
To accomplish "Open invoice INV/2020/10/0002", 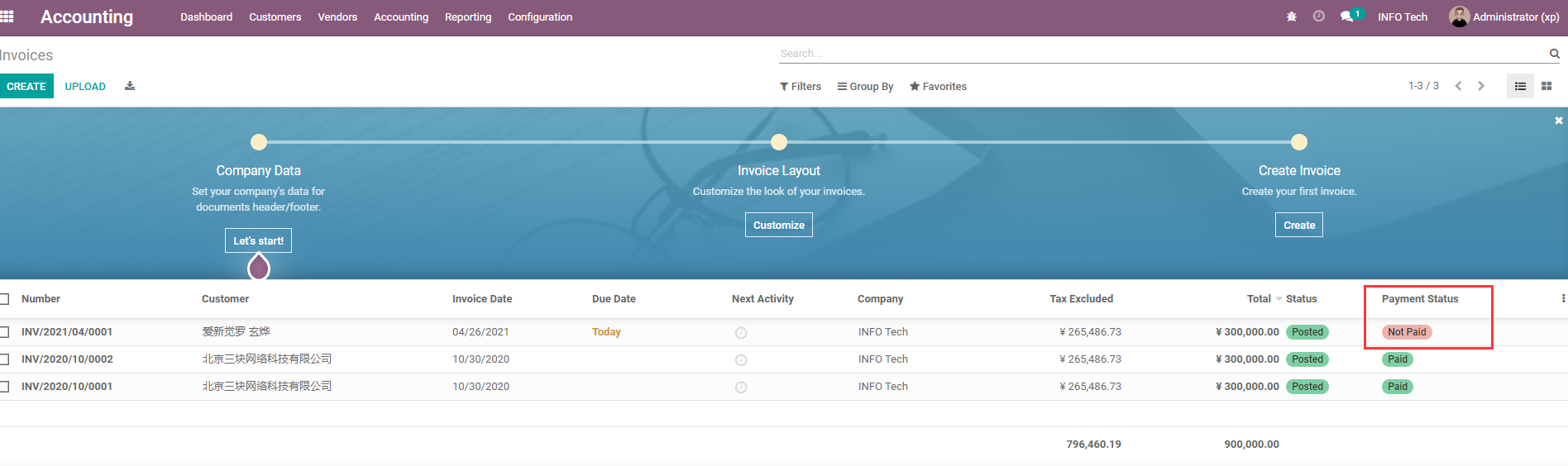I will click(67, 359).
